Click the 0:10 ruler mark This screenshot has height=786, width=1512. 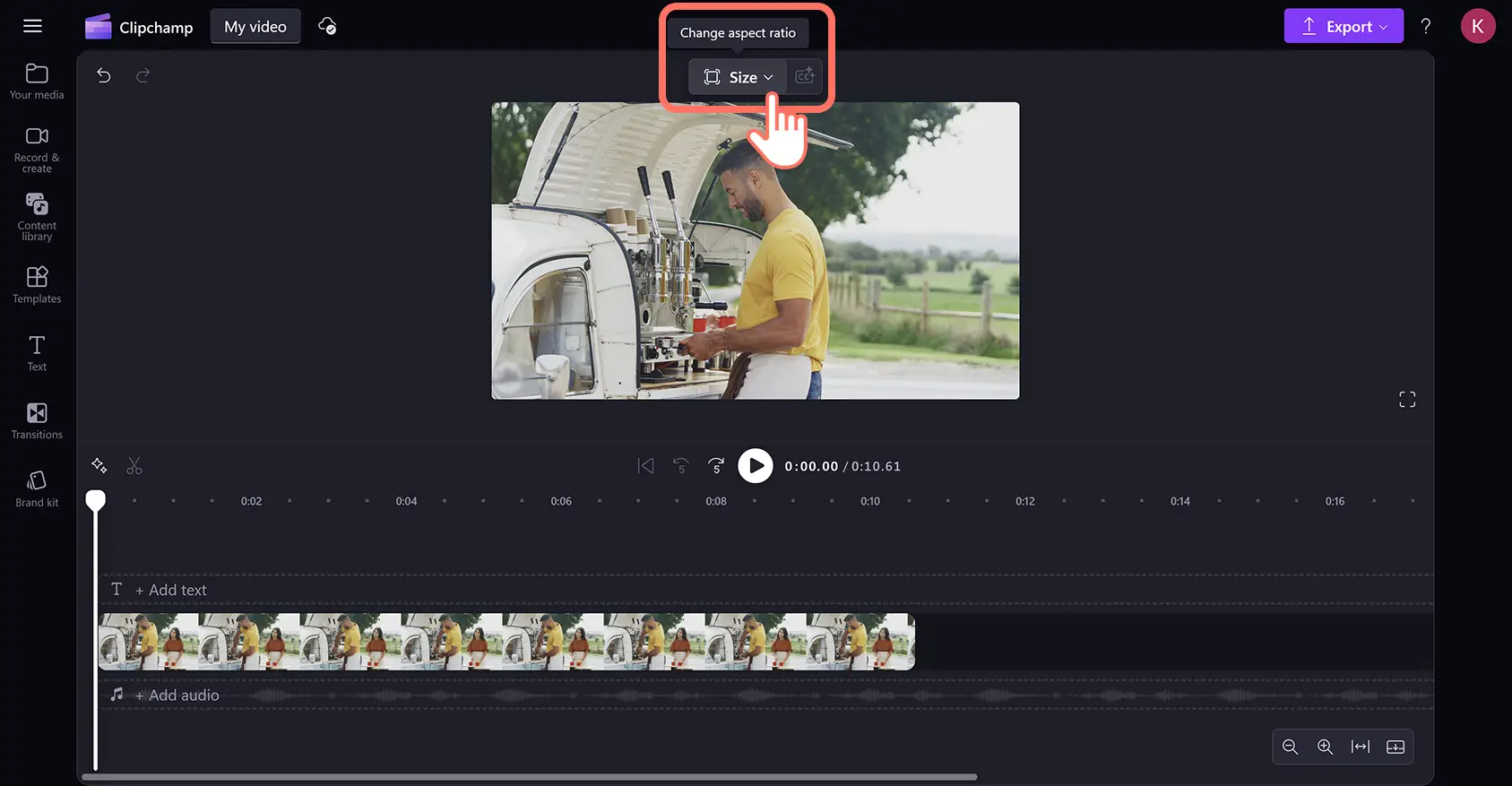(x=870, y=501)
